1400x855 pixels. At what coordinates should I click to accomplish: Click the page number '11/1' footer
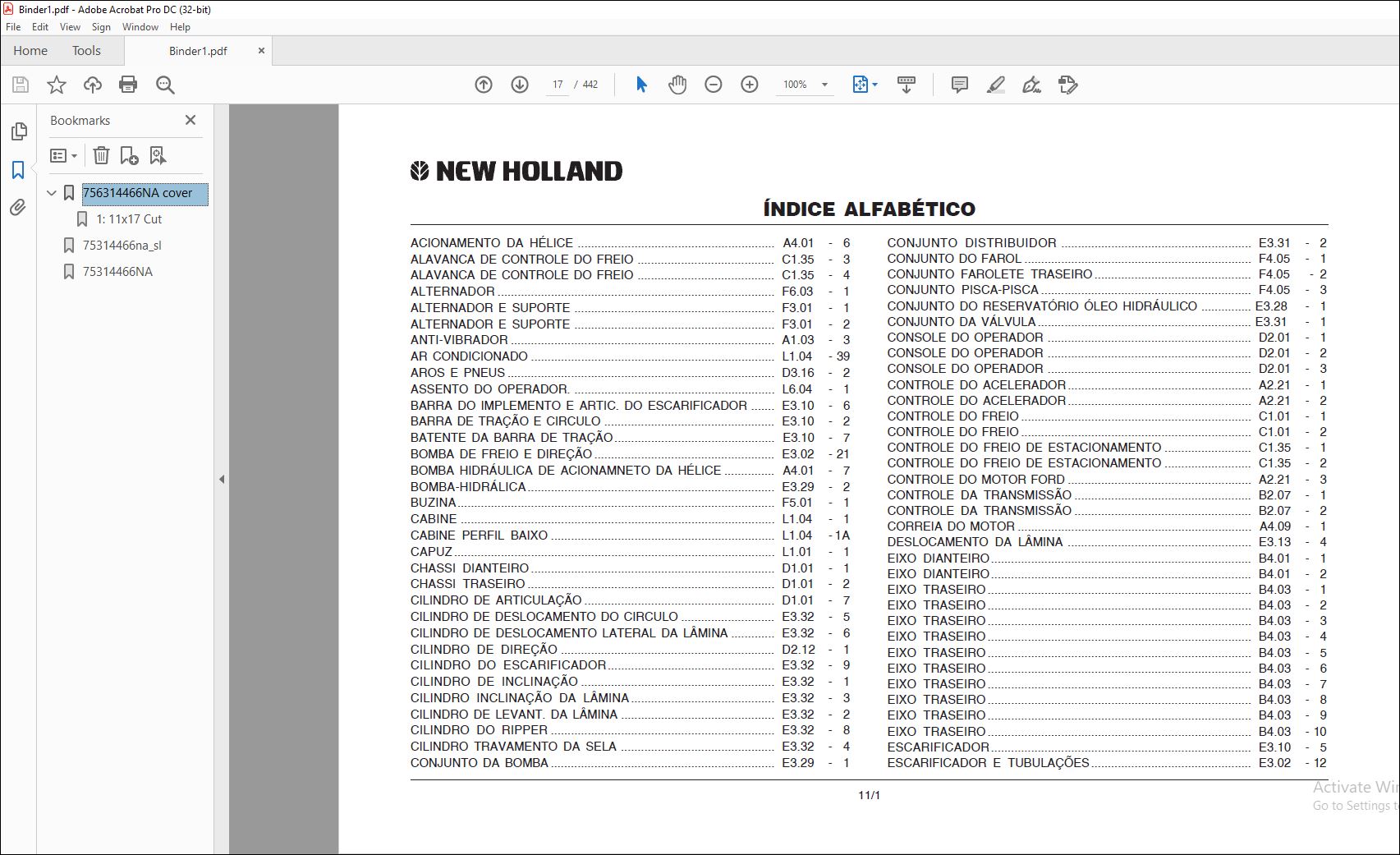pyautogui.click(x=869, y=795)
